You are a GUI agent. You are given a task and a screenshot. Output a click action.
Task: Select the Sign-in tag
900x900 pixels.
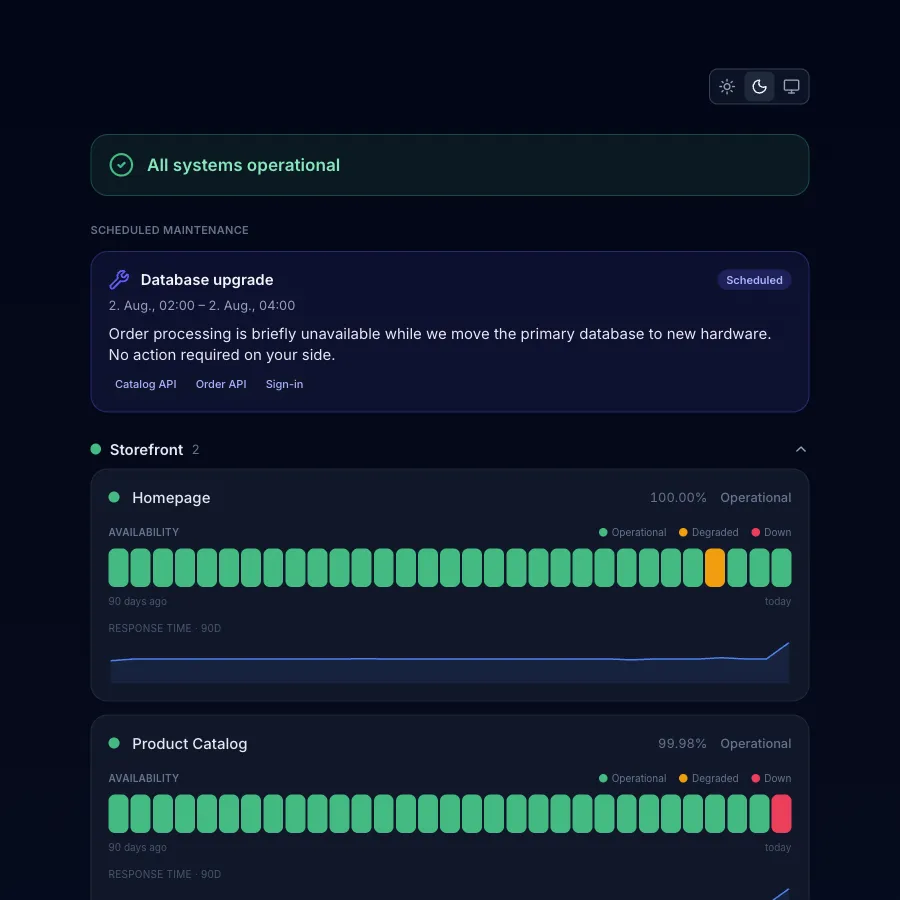pyautogui.click(x=284, y=384)
